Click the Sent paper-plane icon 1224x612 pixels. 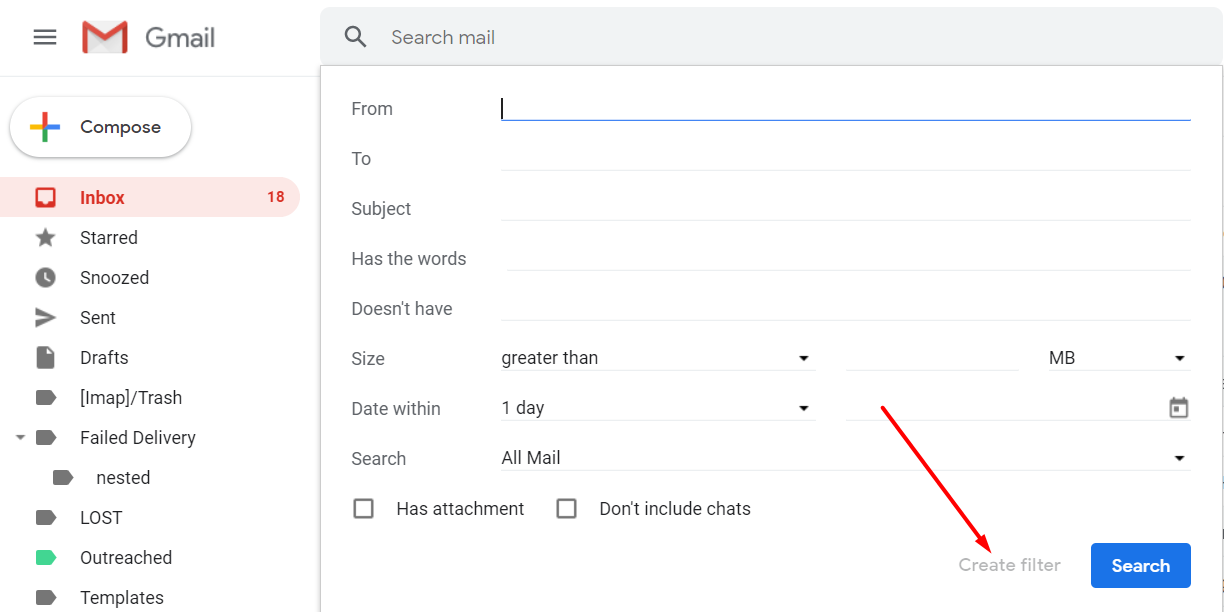(45, 318)
